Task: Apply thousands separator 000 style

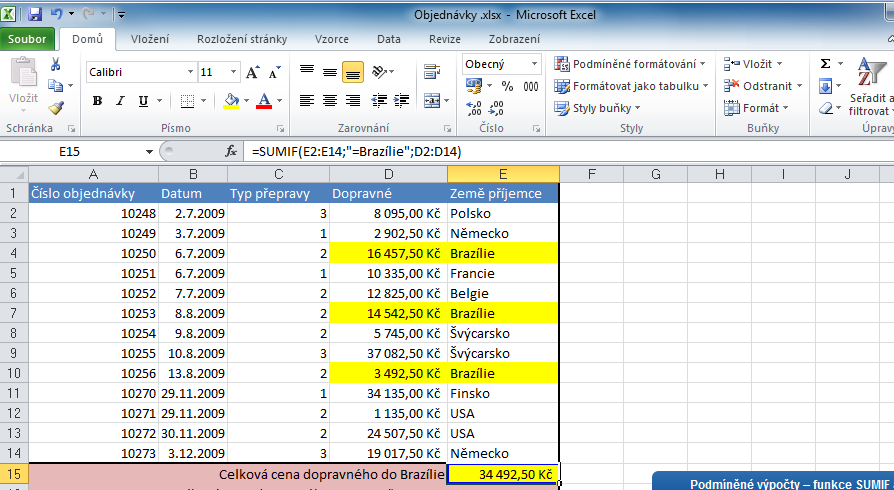Action: click(531, 86)
